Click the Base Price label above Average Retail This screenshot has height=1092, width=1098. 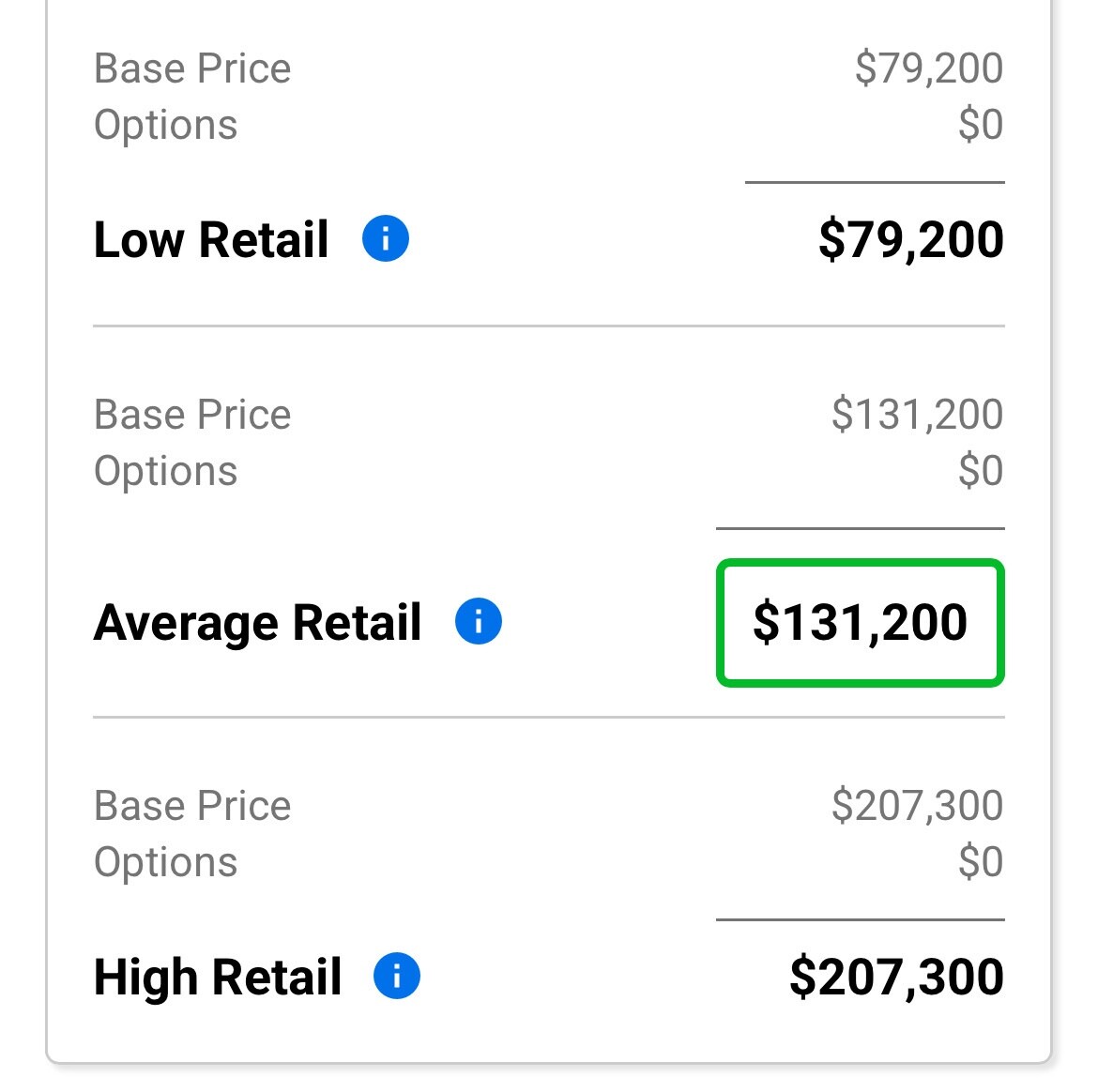pyautogui.click(x=192, y=415)
